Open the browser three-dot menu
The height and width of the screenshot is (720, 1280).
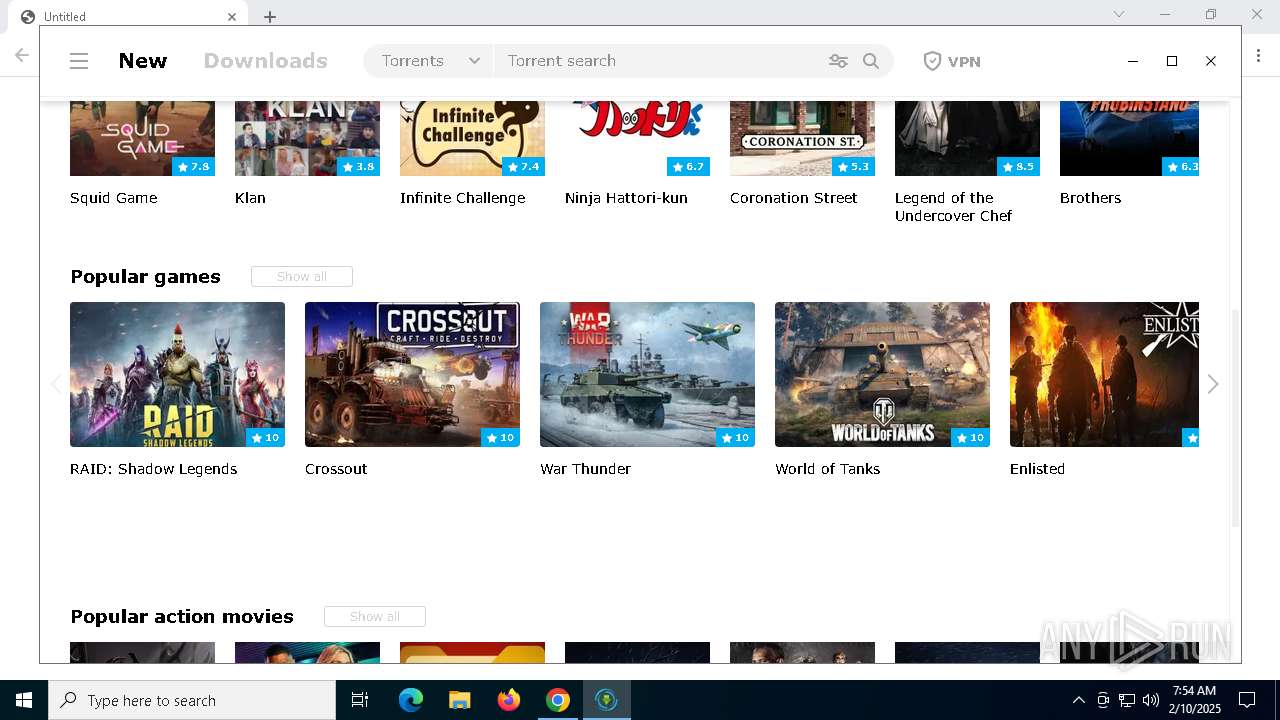[x=1259, y=56]
